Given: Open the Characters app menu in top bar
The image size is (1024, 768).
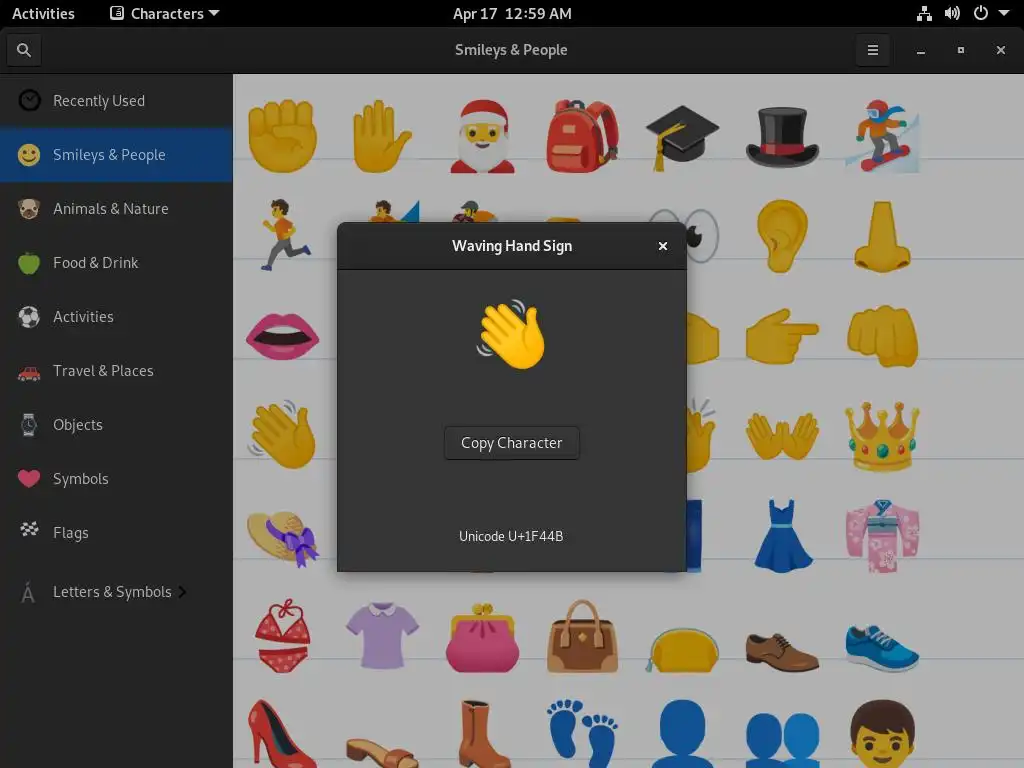Looking at the screenshot, I should point(165,13).
